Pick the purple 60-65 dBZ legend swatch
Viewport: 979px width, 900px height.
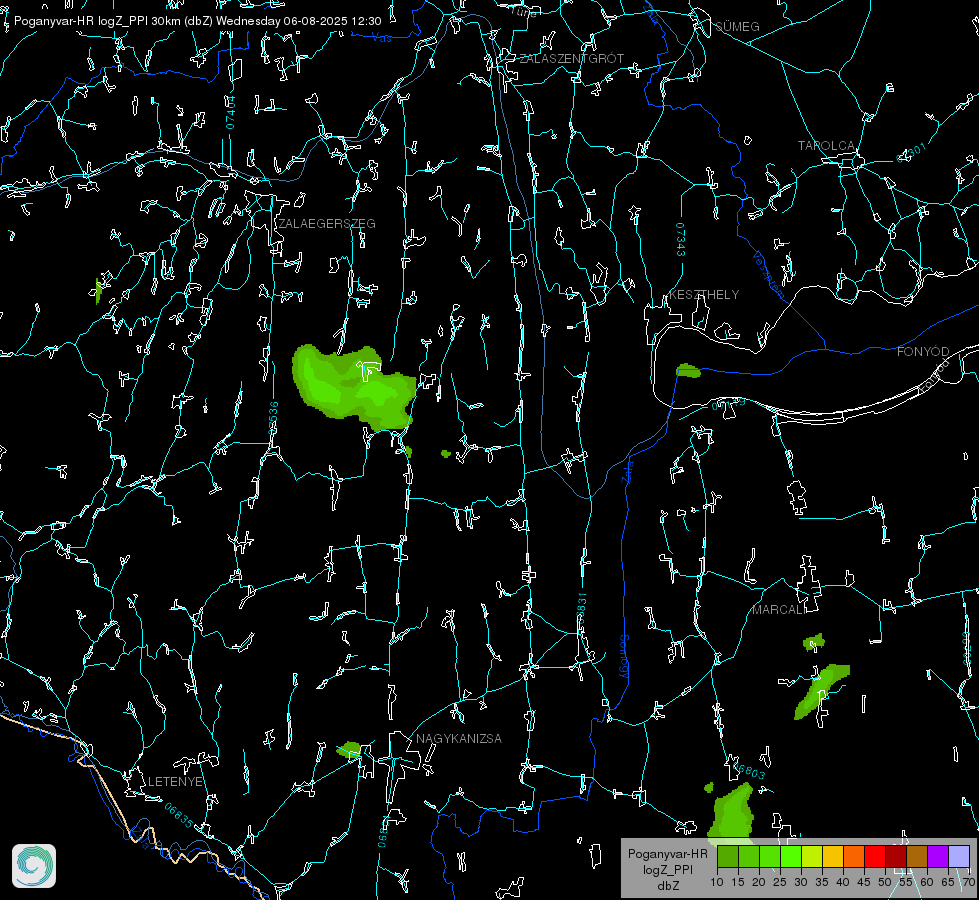938,856
